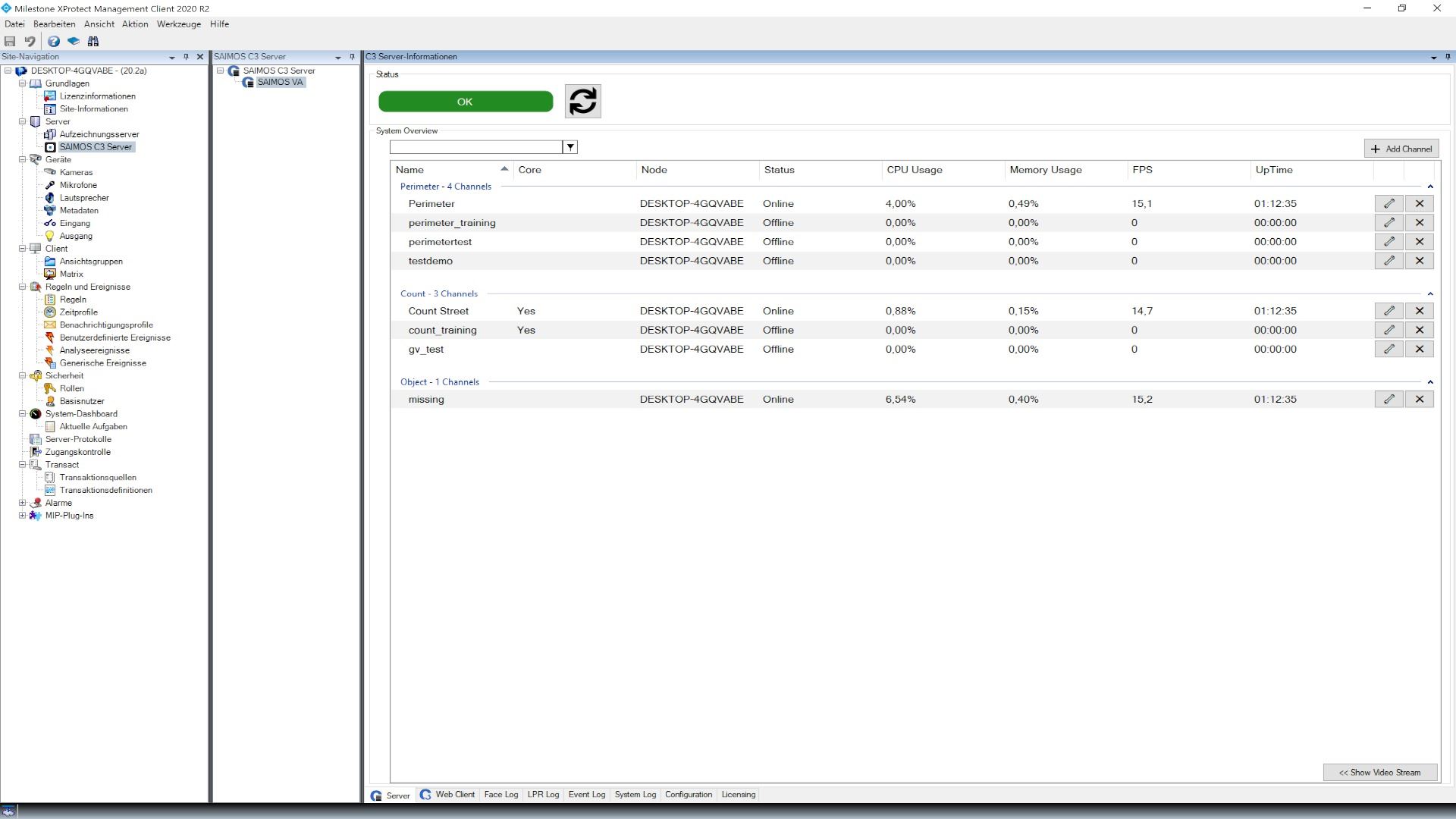Image resolution: width=1456 pixels, height=819 pixels.
Task: Click the Add Channel button
Action: click(x=1401, y=149)
